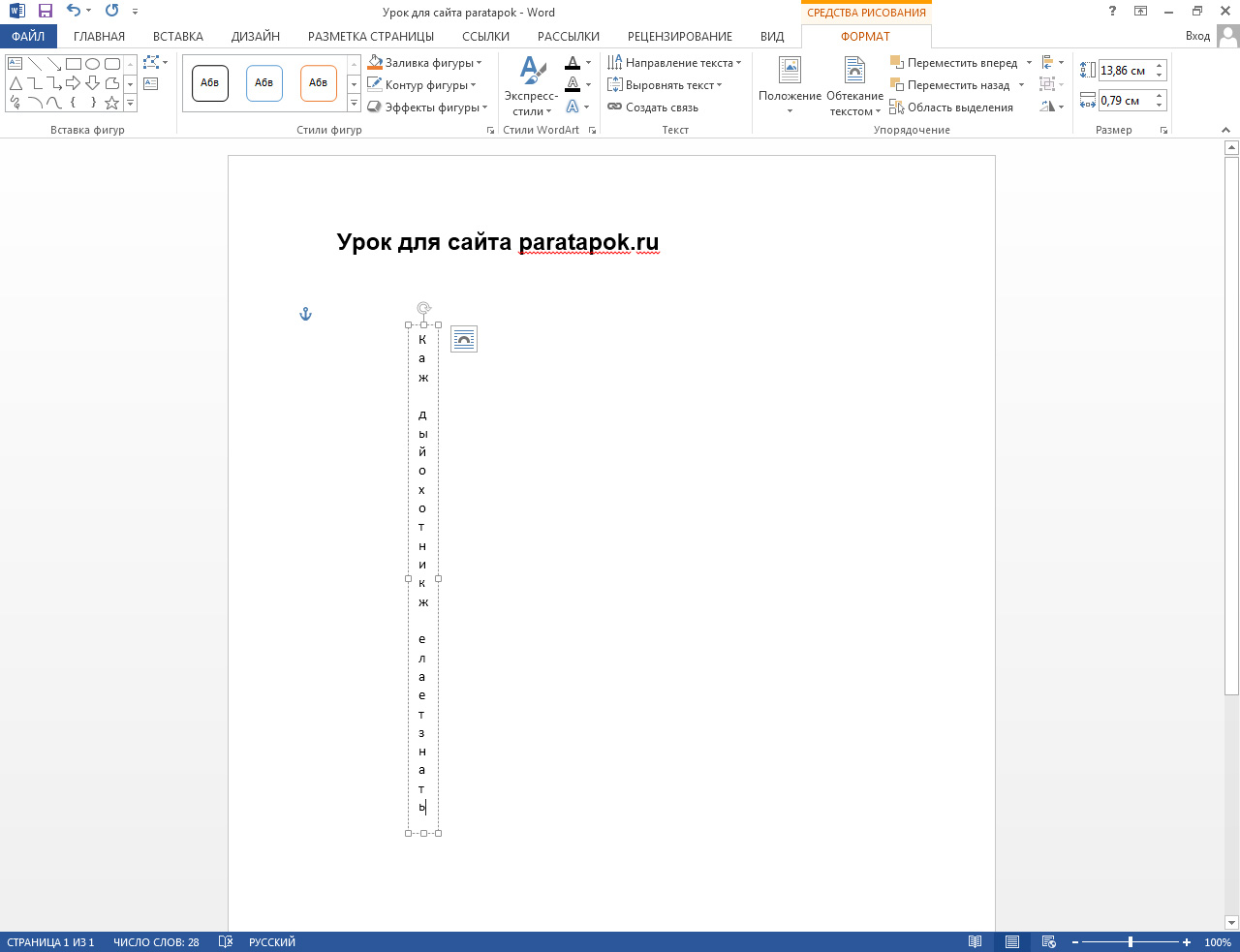Expand shape styles gallery More arrow
1240x952 pixels.
click(354, 104)
